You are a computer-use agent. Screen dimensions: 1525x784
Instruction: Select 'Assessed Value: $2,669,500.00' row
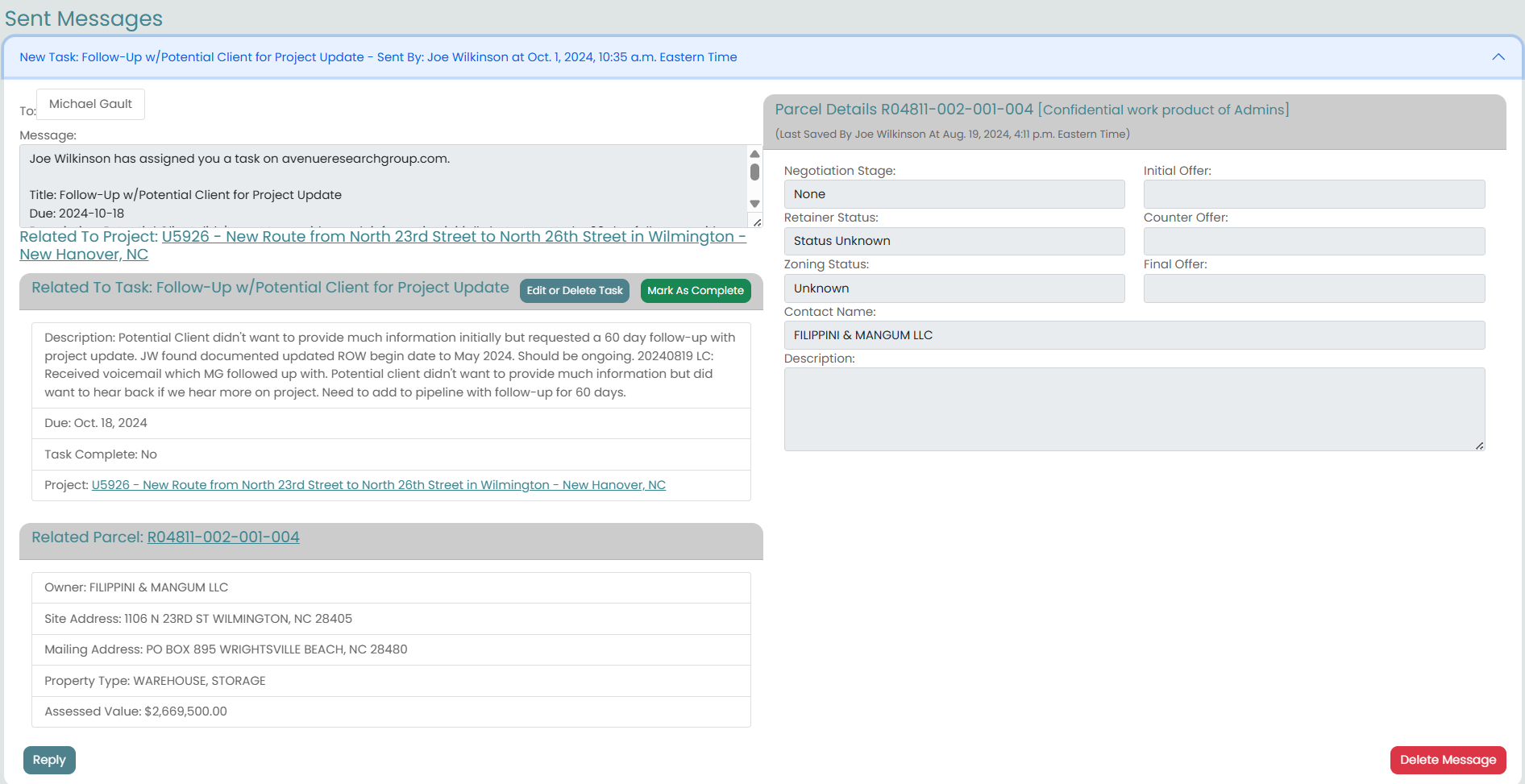point(391,711)
